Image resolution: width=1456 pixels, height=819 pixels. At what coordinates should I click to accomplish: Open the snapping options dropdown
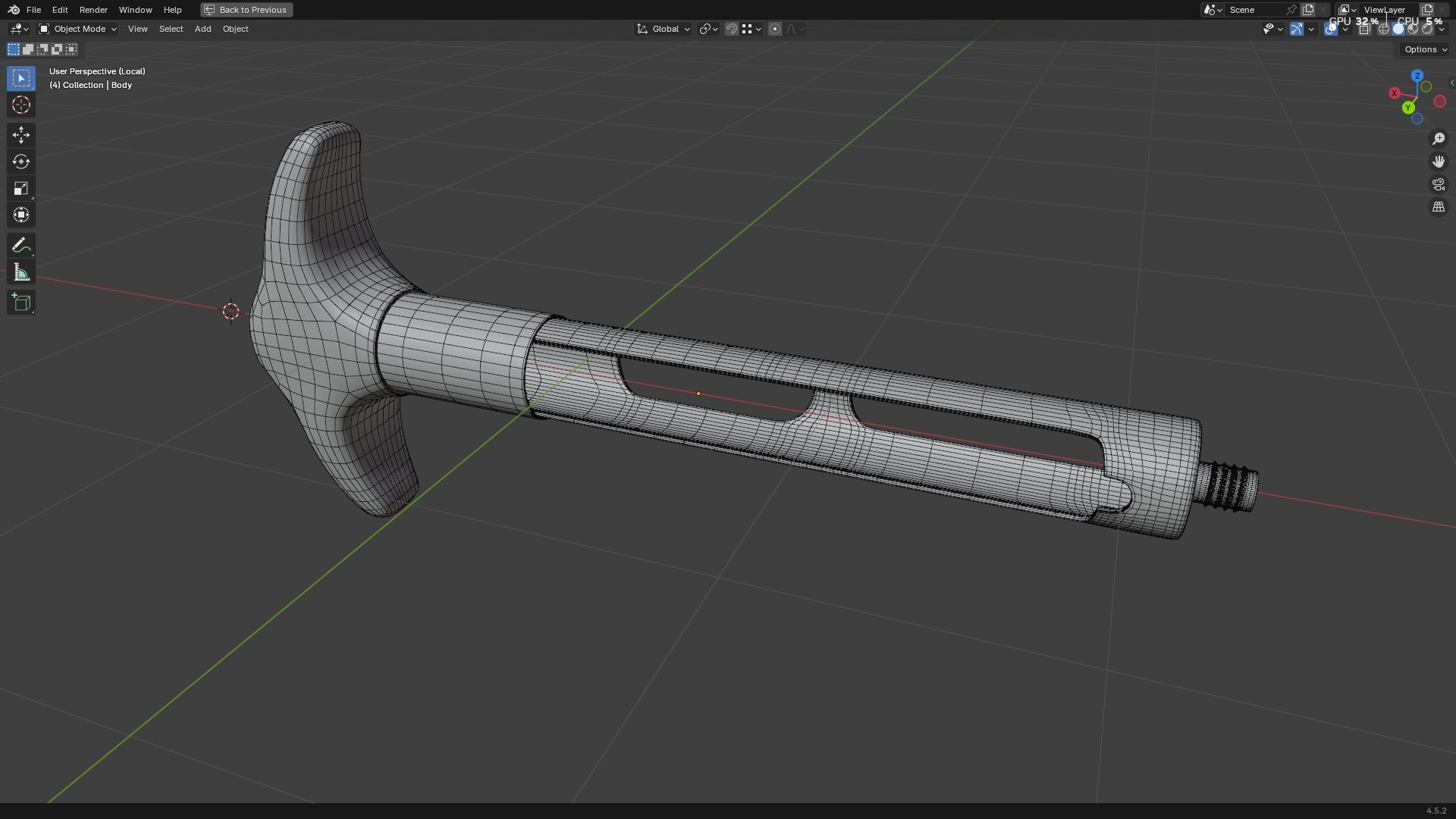tap(751, 29)
